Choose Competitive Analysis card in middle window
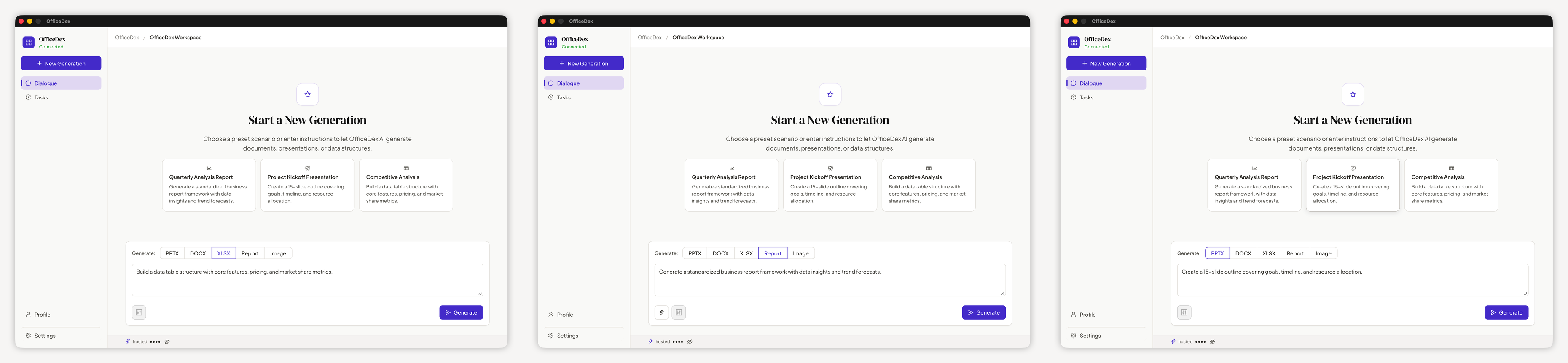This screenshot has height=363, width=1568. [x=929, y=185]
